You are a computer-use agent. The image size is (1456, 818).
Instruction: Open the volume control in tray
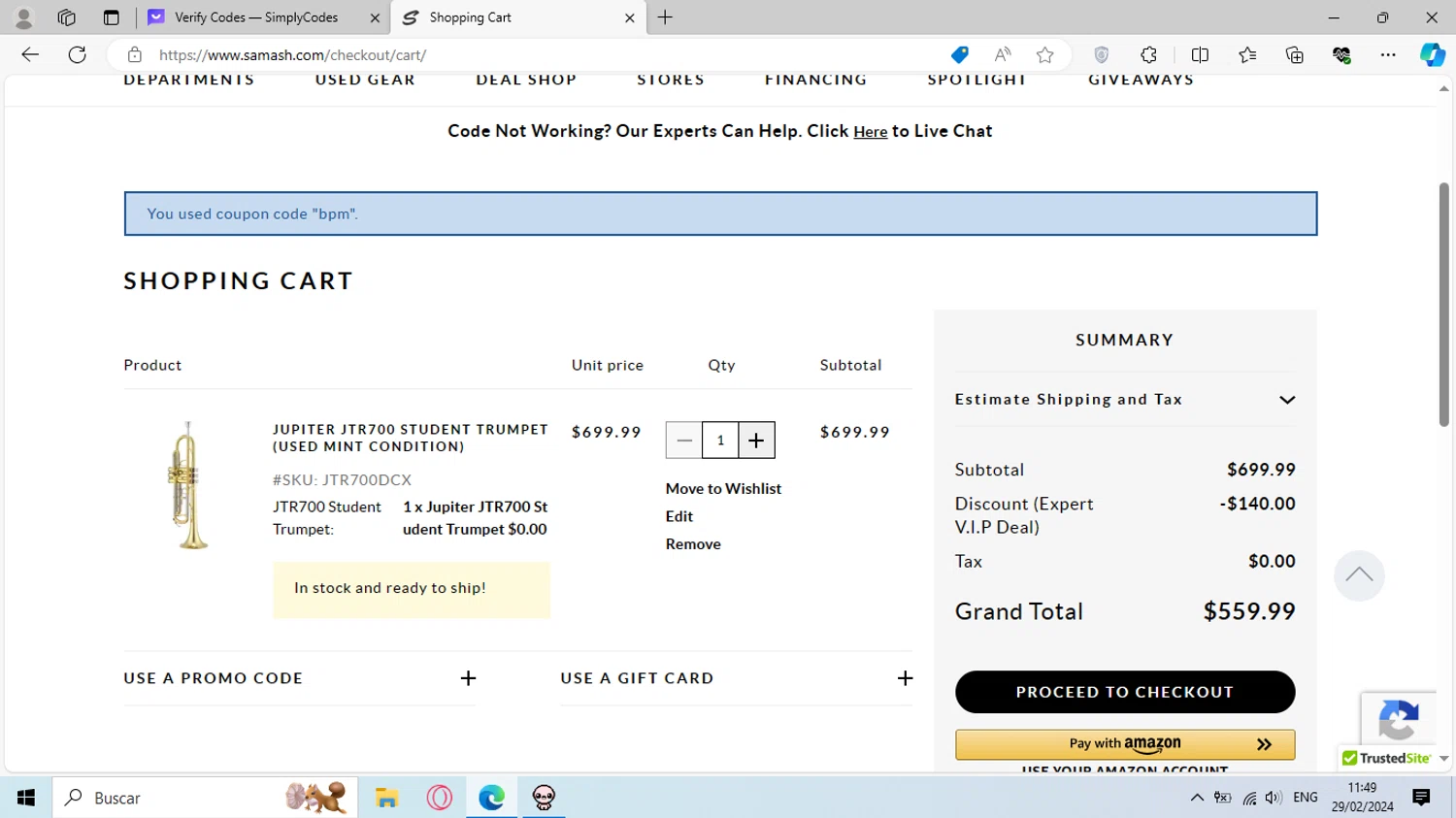click(1274, 798)
